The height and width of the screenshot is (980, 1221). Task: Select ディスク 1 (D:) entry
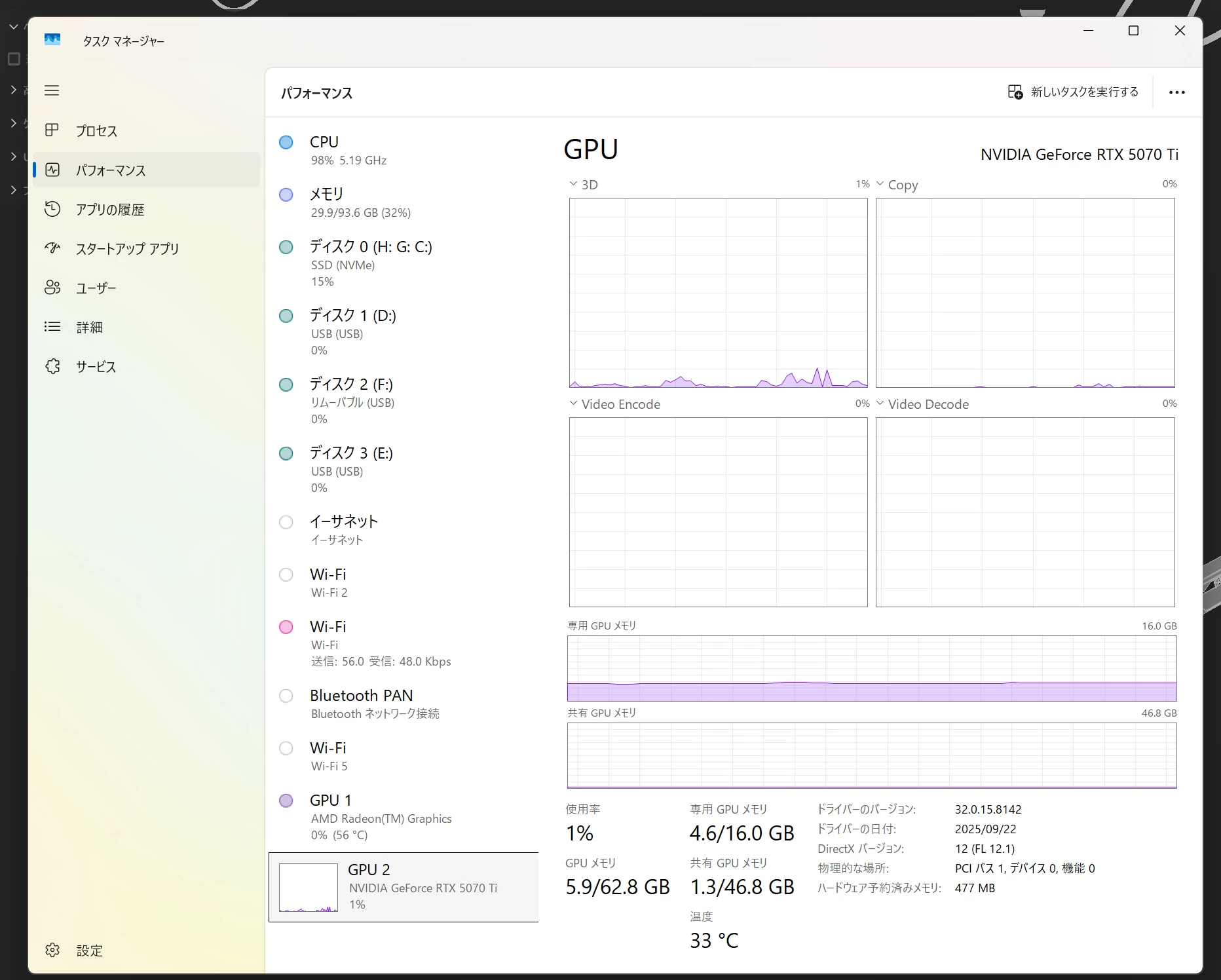(404, 332)
